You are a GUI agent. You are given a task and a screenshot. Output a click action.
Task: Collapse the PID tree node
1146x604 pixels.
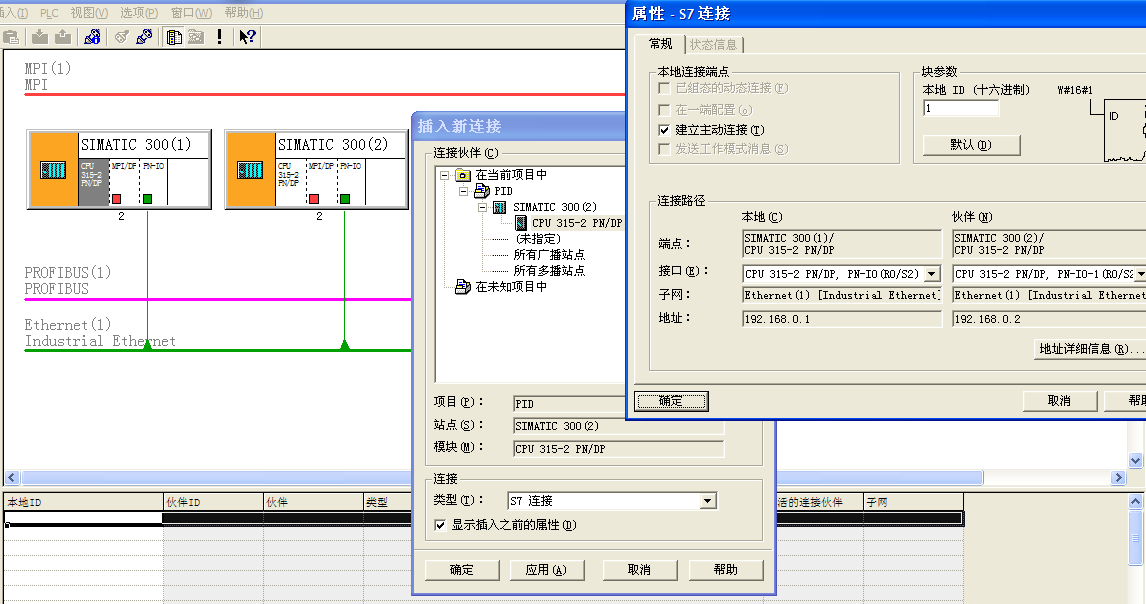[x=463, y=191]
